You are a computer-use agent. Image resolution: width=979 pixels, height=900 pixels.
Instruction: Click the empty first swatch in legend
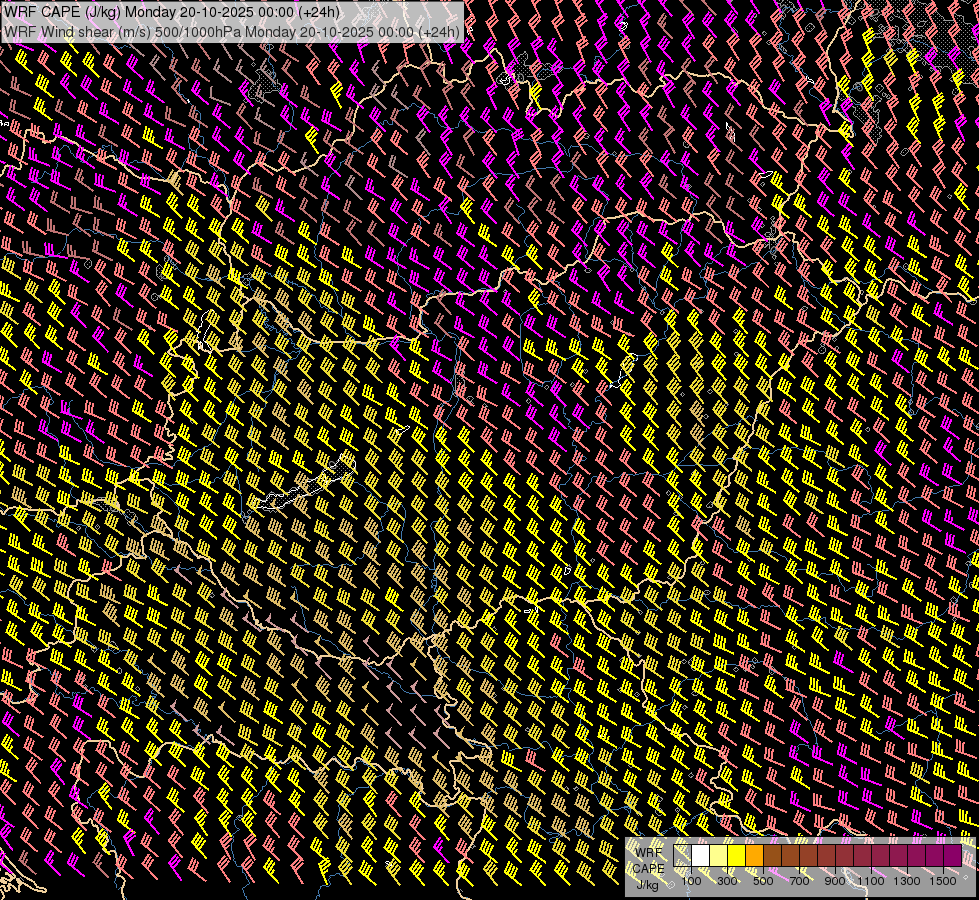pos(683,856)
